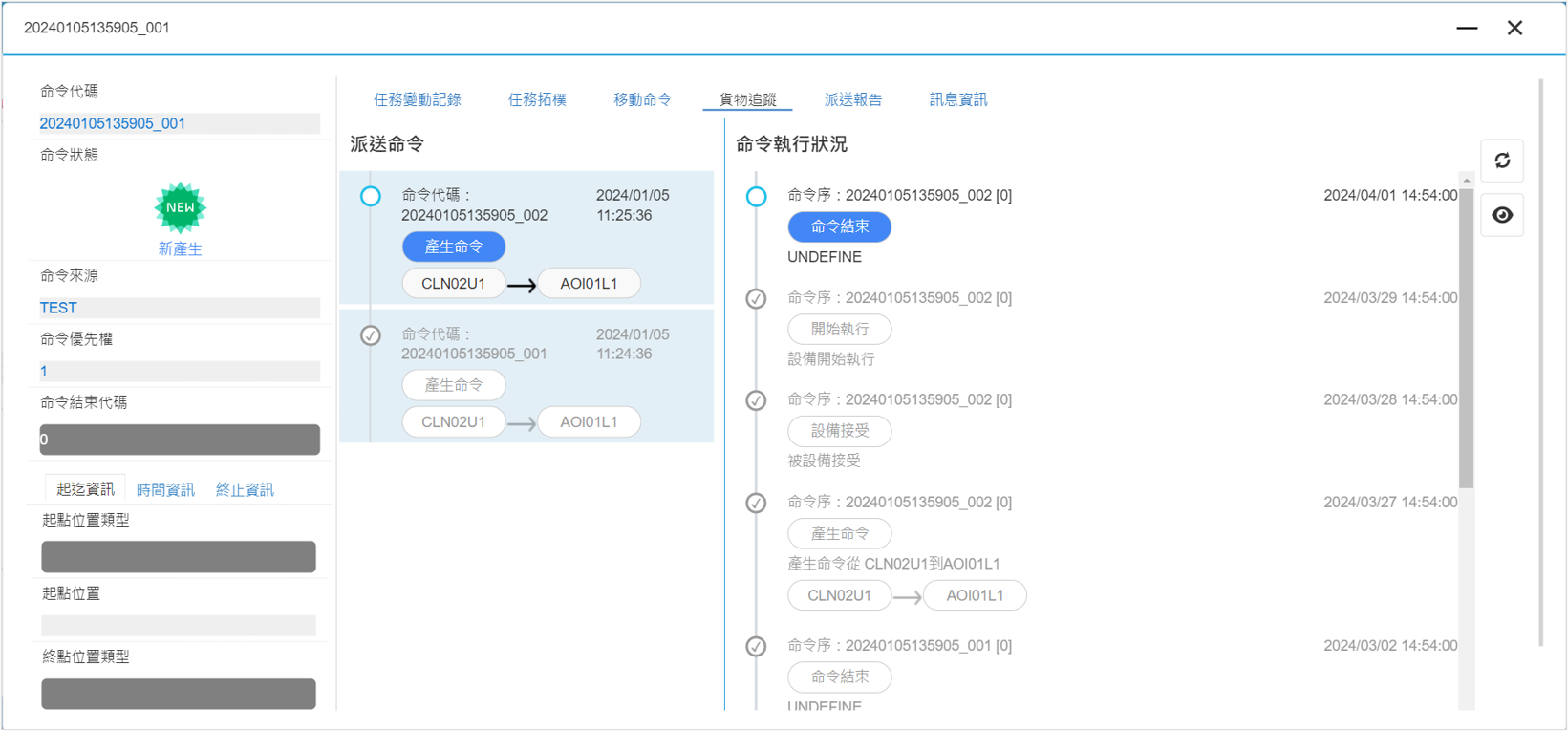1568x731 pixels.
Task: Toggle the eye visibility icon
Action: point(1502,215)
